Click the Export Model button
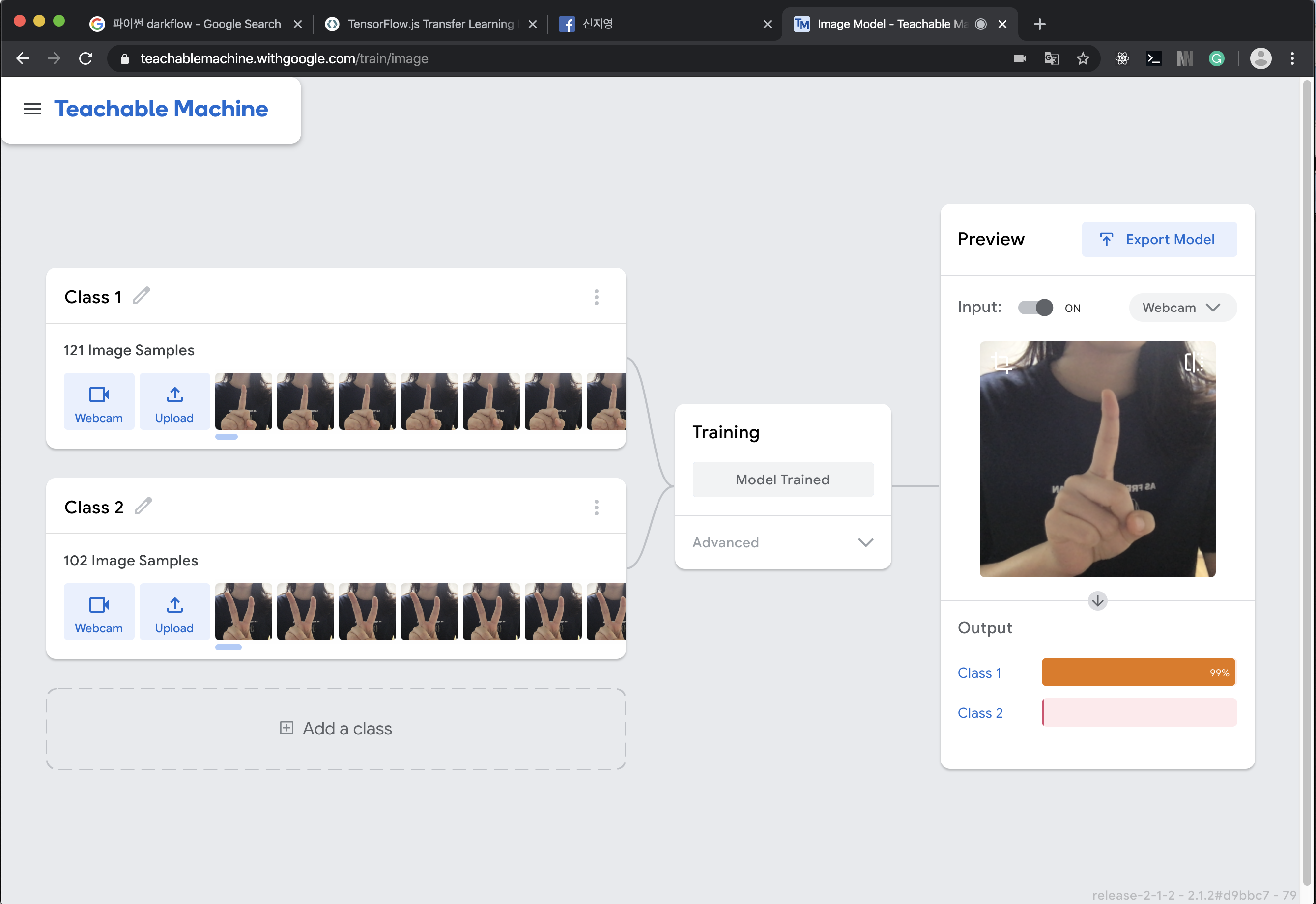Image resolution: width=1316 pixels, height=904 pixels. (x=1159, y=239)
